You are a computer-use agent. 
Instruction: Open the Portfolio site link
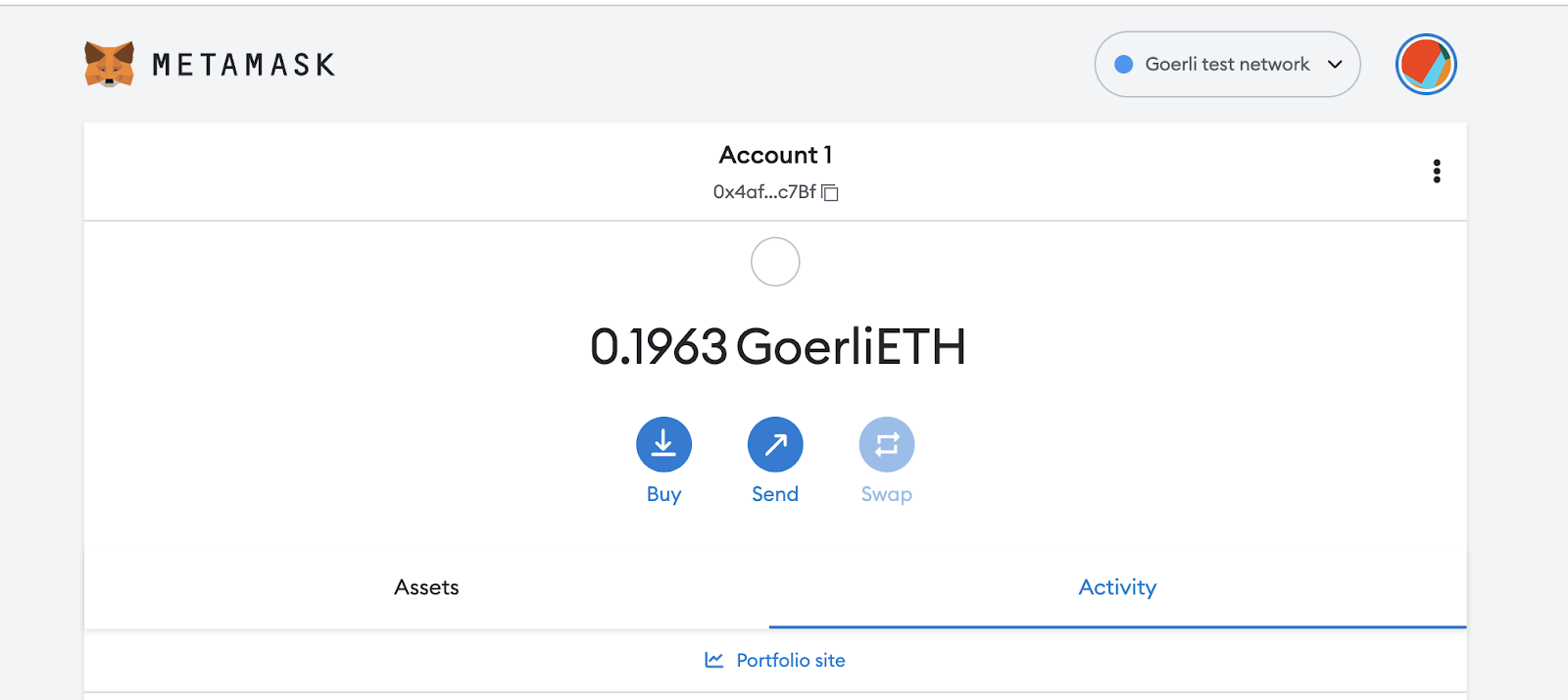(x=775, y=661)
